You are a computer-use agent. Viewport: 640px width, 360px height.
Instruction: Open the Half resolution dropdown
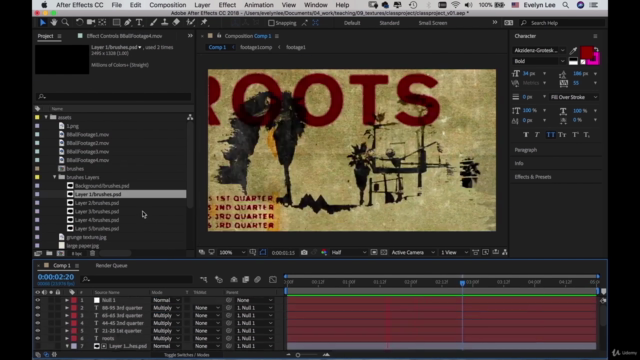click(x=349, y=253)
